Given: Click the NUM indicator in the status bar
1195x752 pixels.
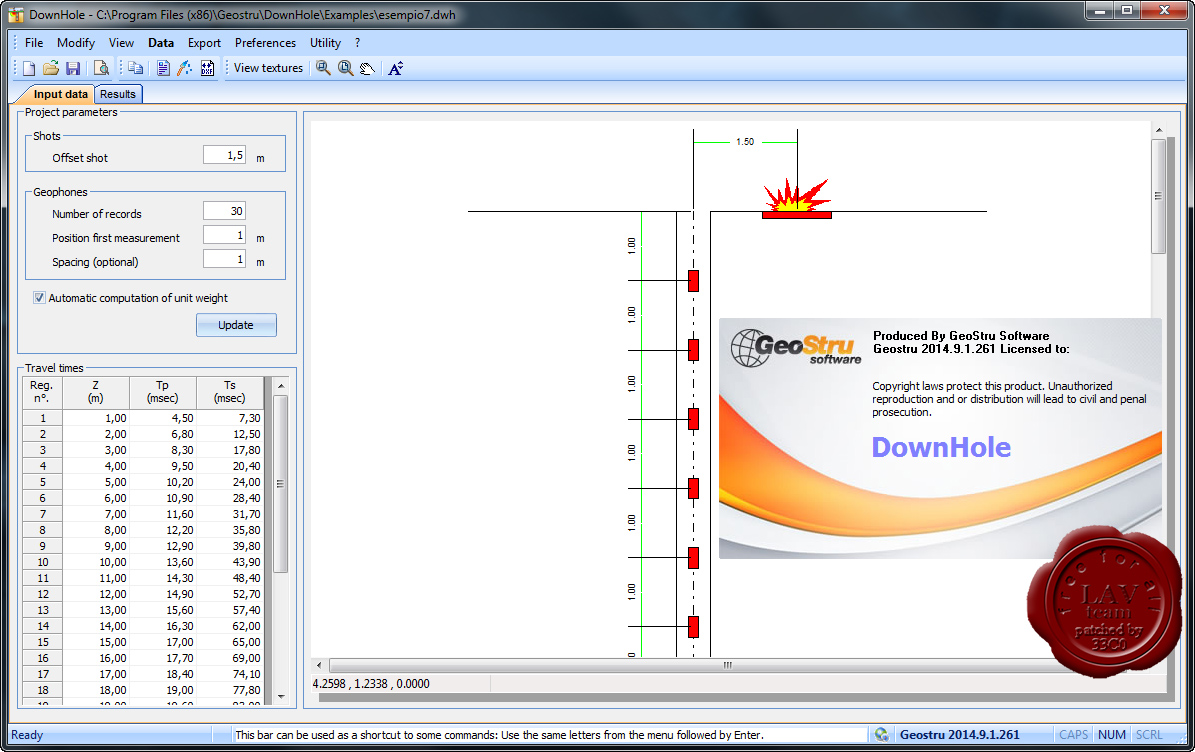Looking at the screenshot, I should 1112,734.
